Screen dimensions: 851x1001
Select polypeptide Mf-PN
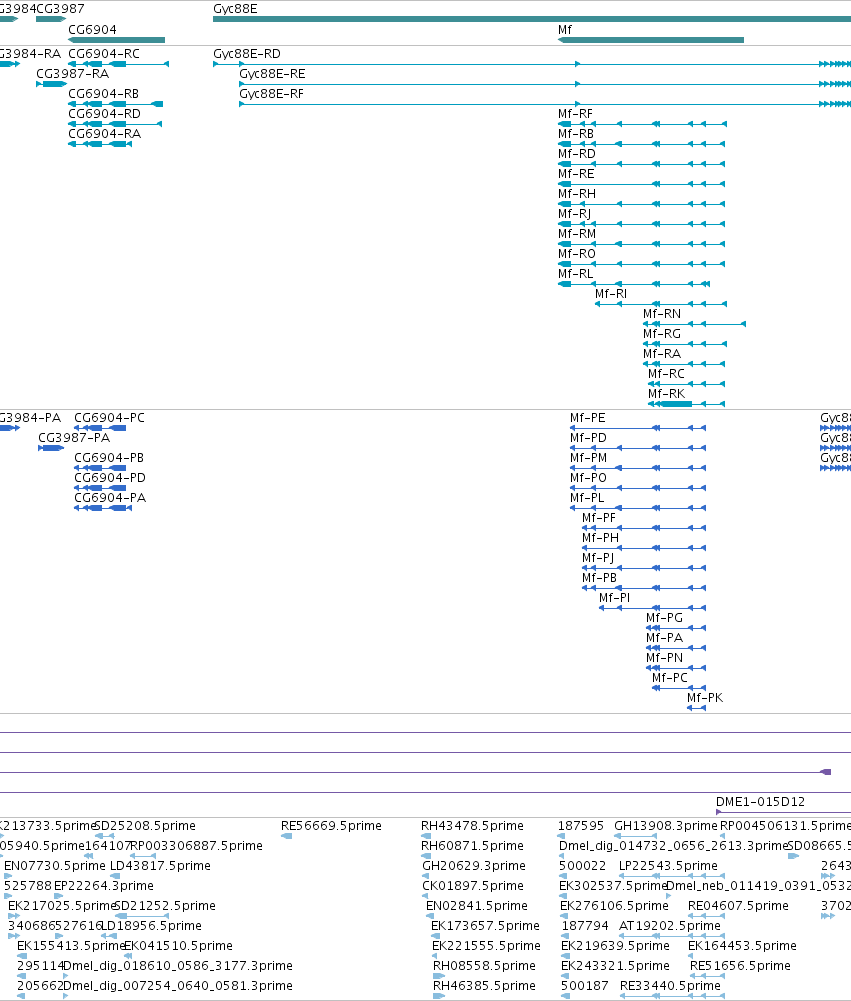click(664, 658)
